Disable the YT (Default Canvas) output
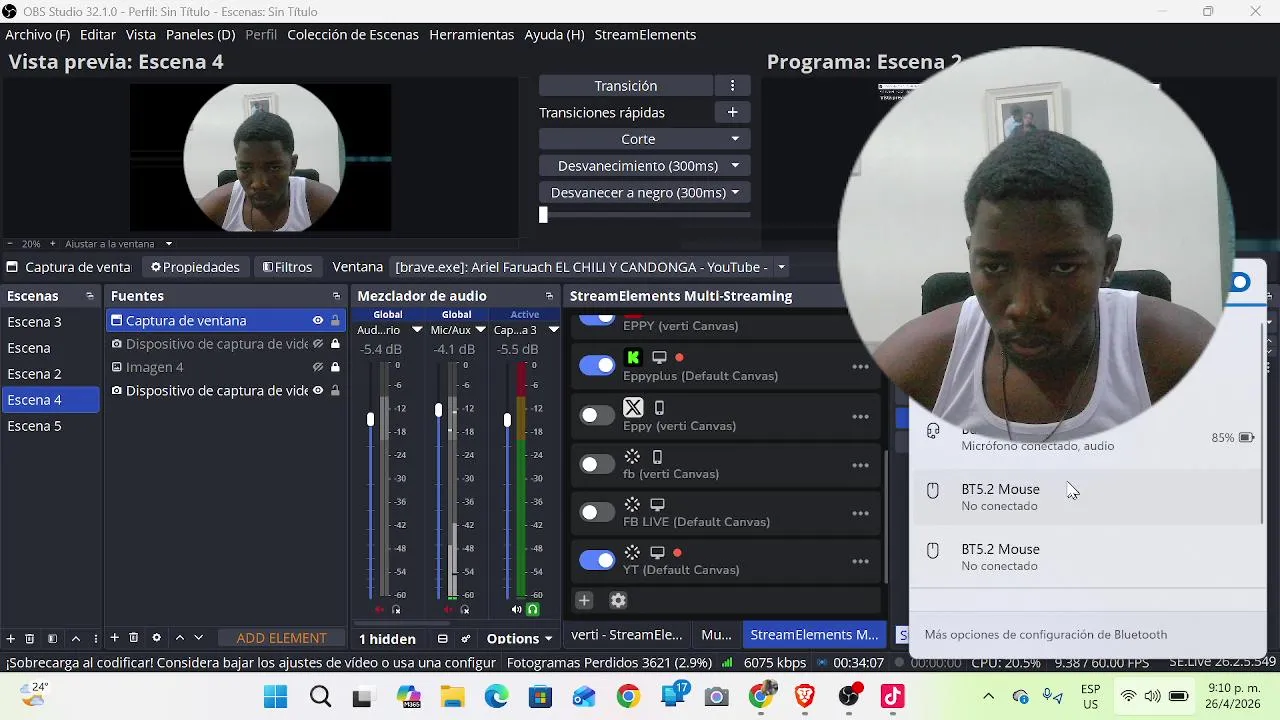Viewport: 1280px width, 720px height. coord(597,560)
